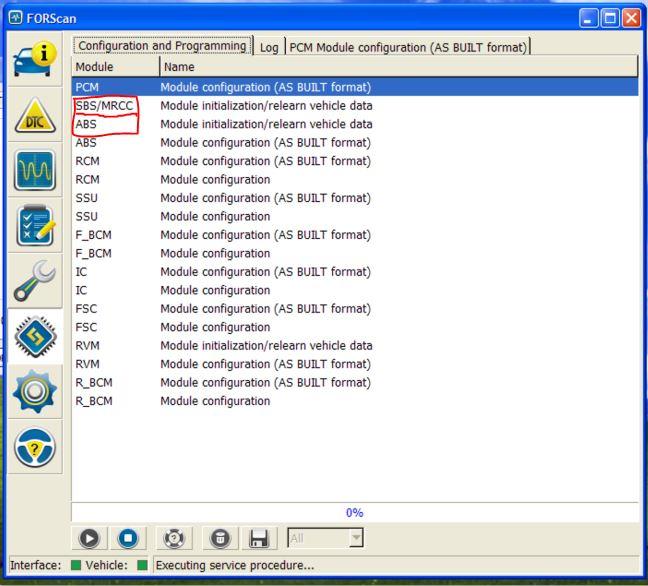Click the floppy disk Save button
Viewport: 648px width, 586px height.
click(259, 538)
